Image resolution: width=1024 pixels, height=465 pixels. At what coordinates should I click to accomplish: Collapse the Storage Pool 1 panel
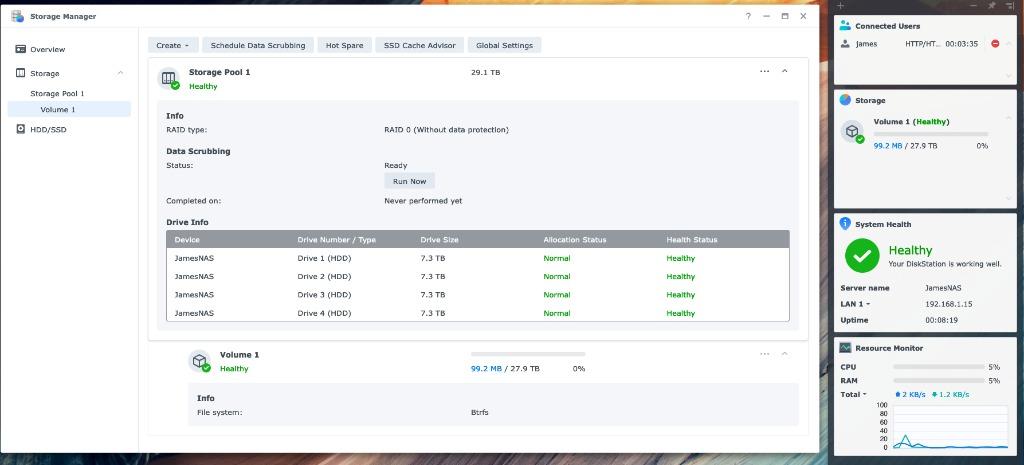pyautogui.click(x=785, y=72)
